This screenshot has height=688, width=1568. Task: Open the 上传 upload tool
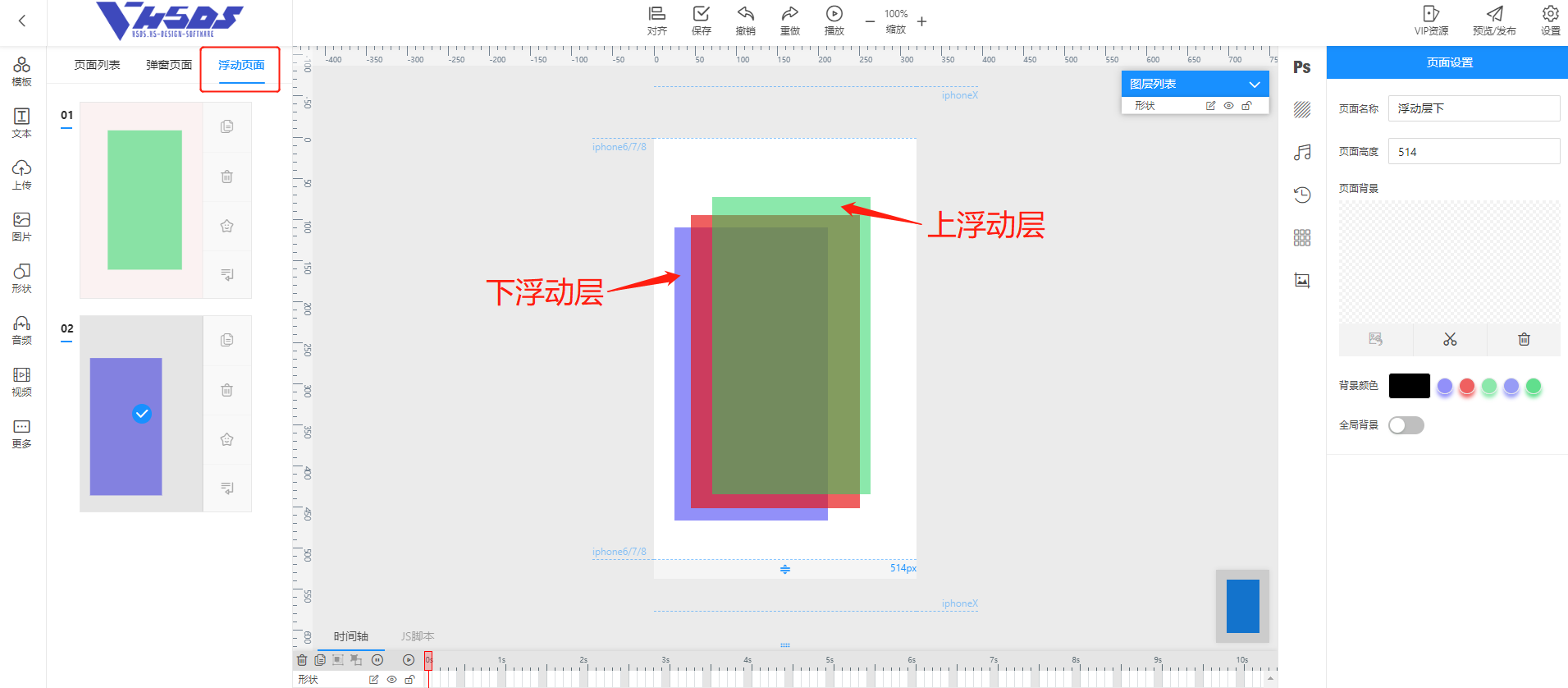point(22,175)
